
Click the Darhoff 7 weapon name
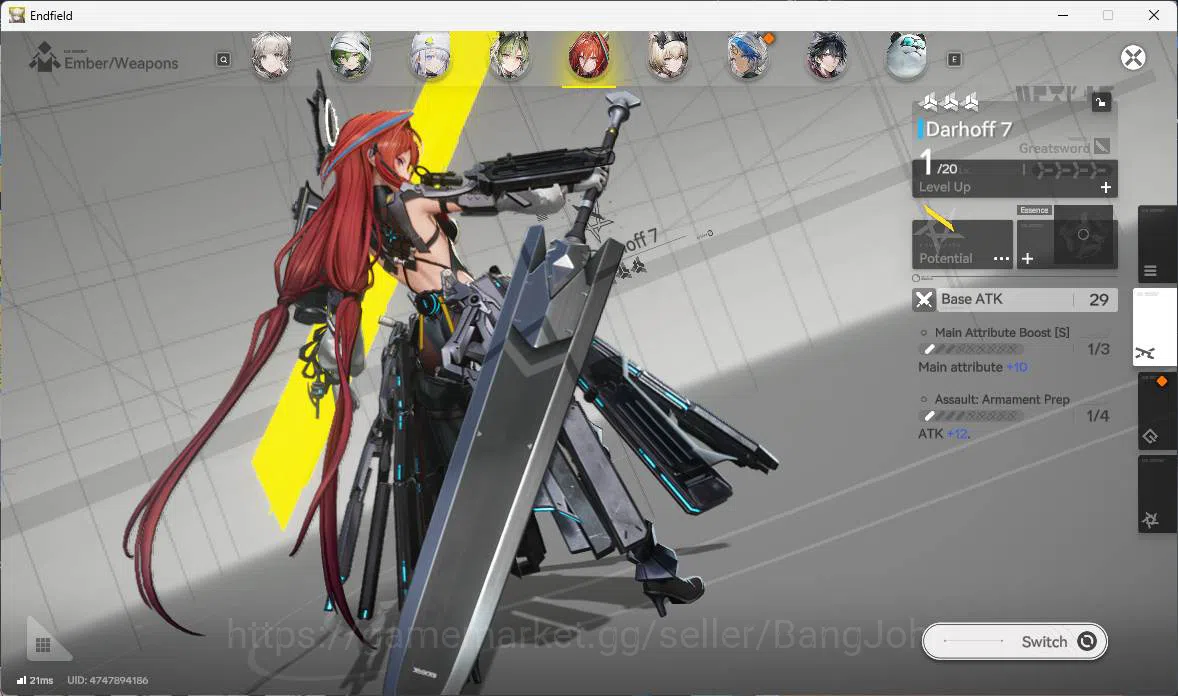tap(968, 129)
